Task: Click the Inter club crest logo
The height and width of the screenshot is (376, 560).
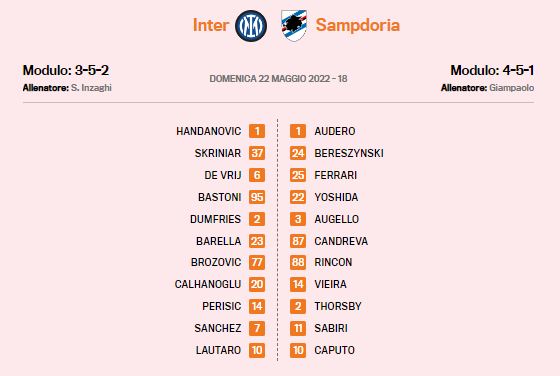Action: coord(251,26)
